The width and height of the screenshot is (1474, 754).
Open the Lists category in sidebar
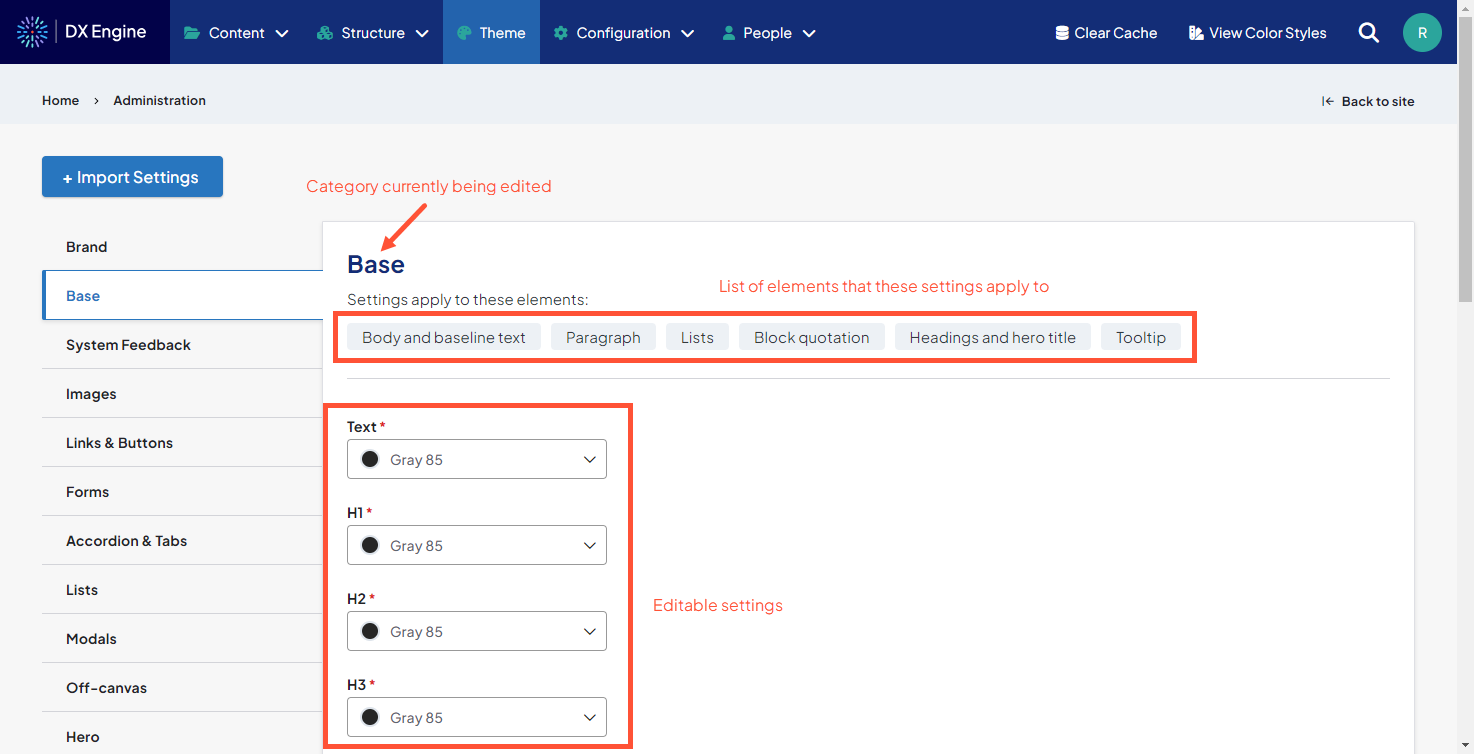pyautogui.click(x=182, y=589)
